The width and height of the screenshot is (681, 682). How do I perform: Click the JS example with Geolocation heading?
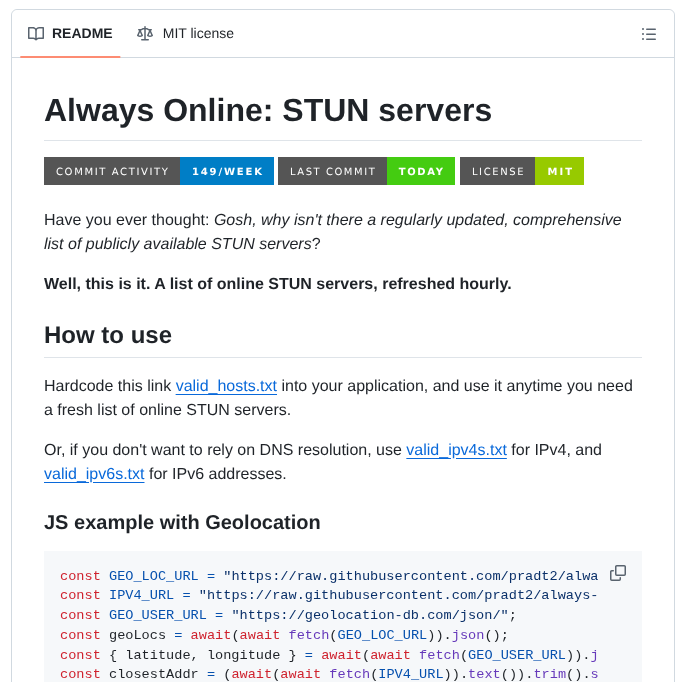182,522
